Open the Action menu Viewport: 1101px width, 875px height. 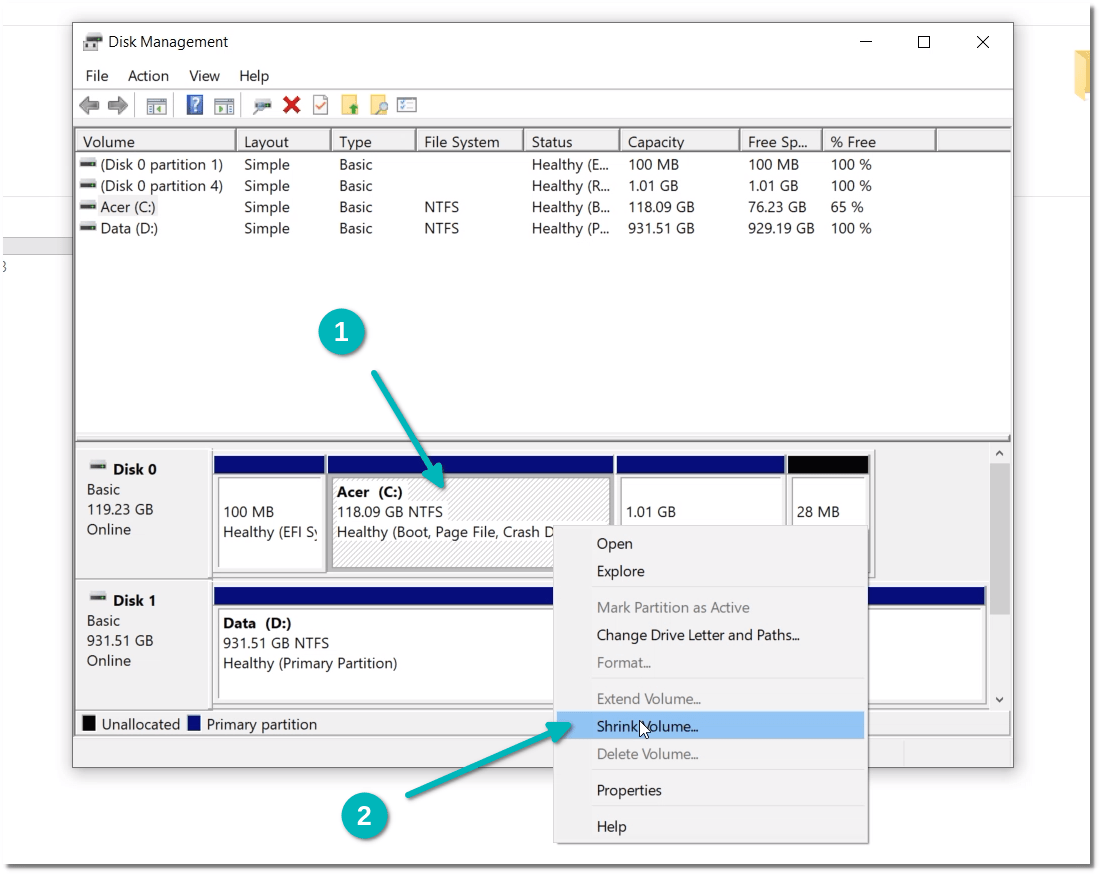[148, 76]
